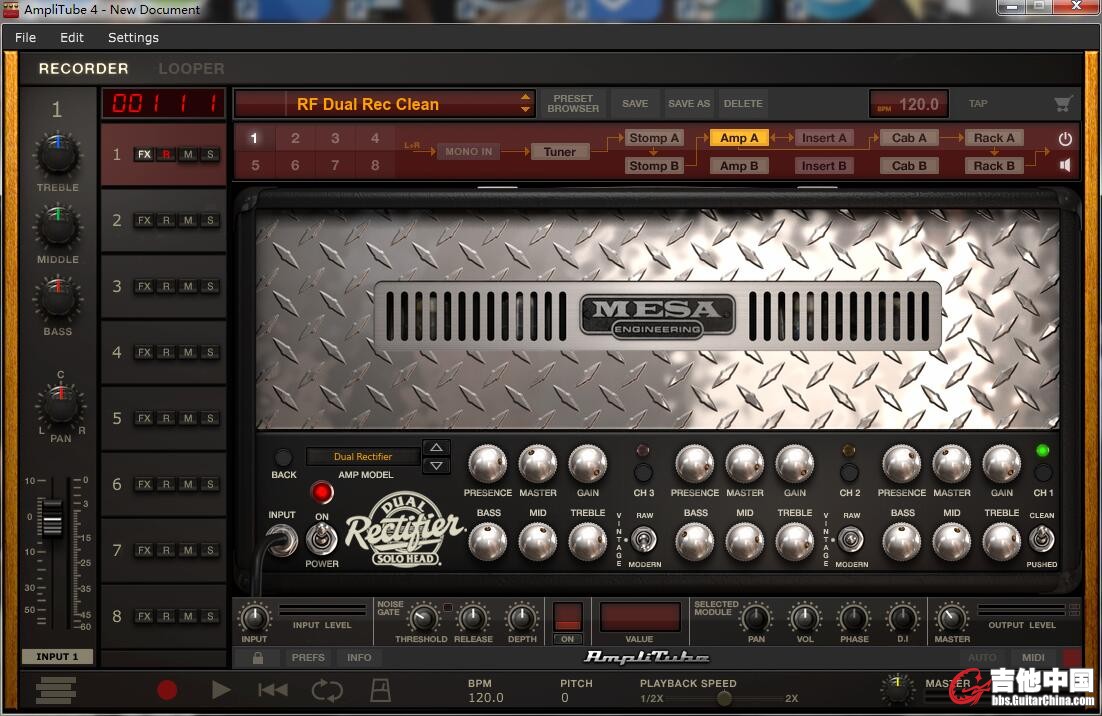Select the CH 3 channel button

pos(643,471)
